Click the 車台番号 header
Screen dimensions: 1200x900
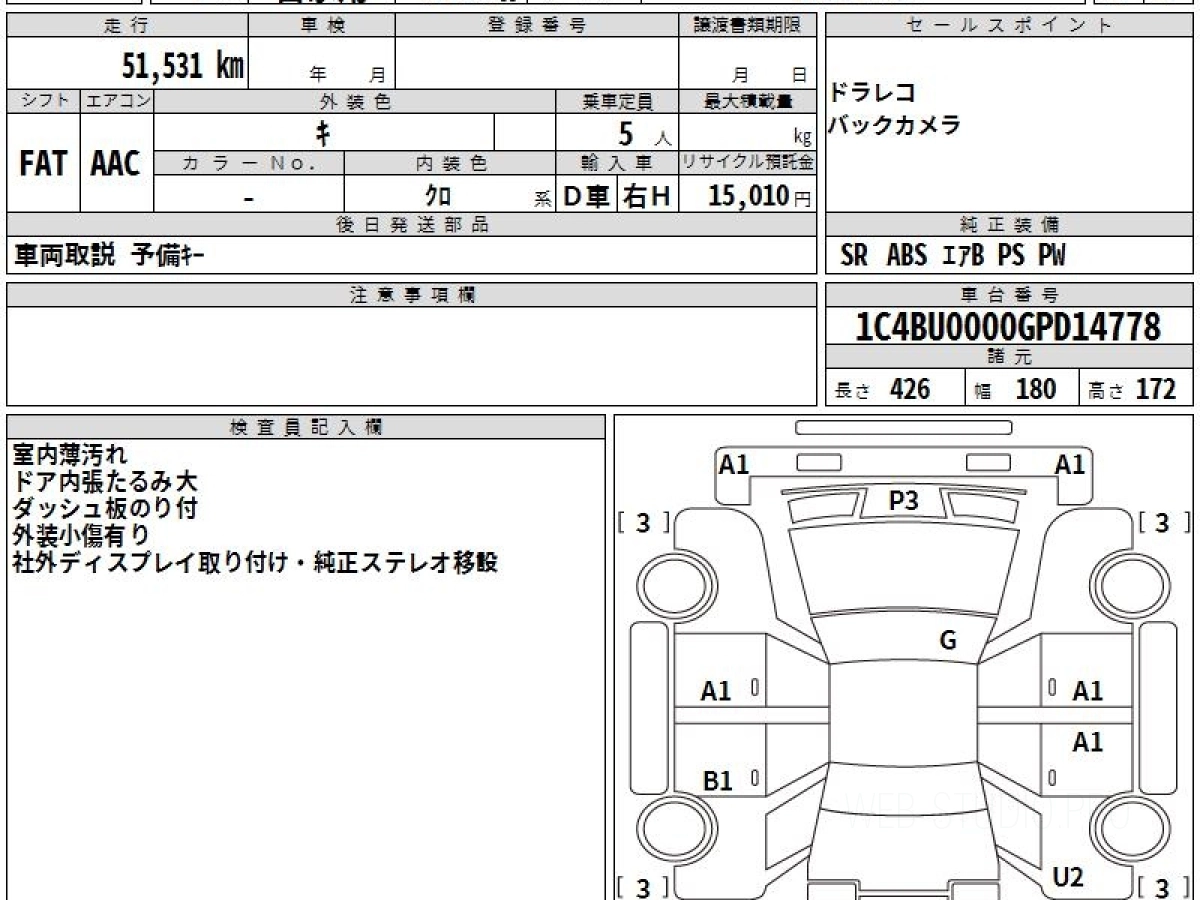(x=1009, y=295)
